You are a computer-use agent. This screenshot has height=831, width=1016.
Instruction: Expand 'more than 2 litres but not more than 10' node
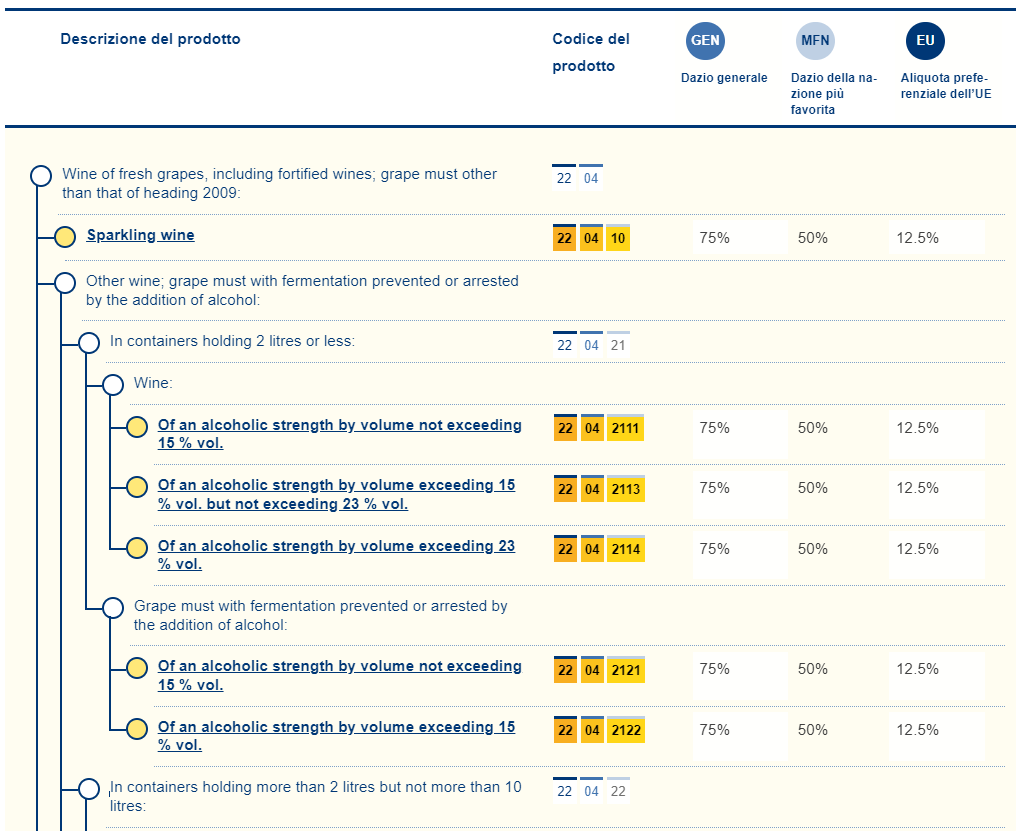tap(89, 789)
